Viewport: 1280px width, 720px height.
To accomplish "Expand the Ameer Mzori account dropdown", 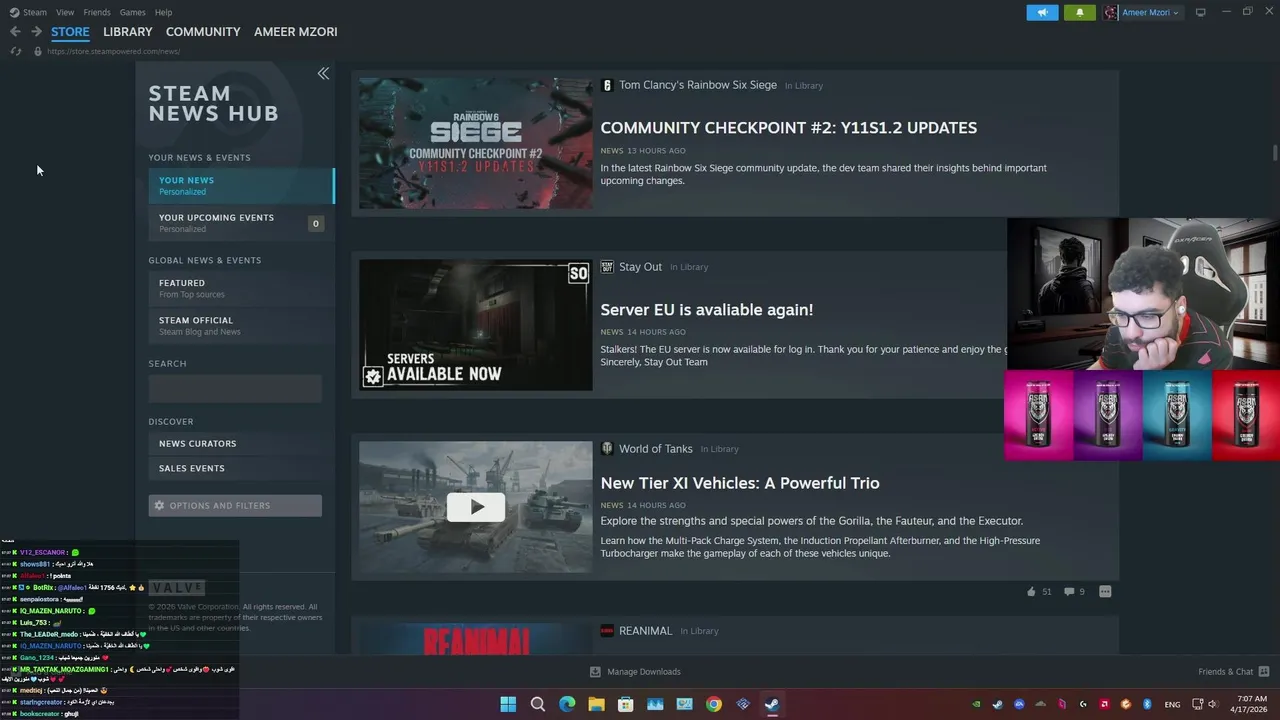I will (1143, 12).
